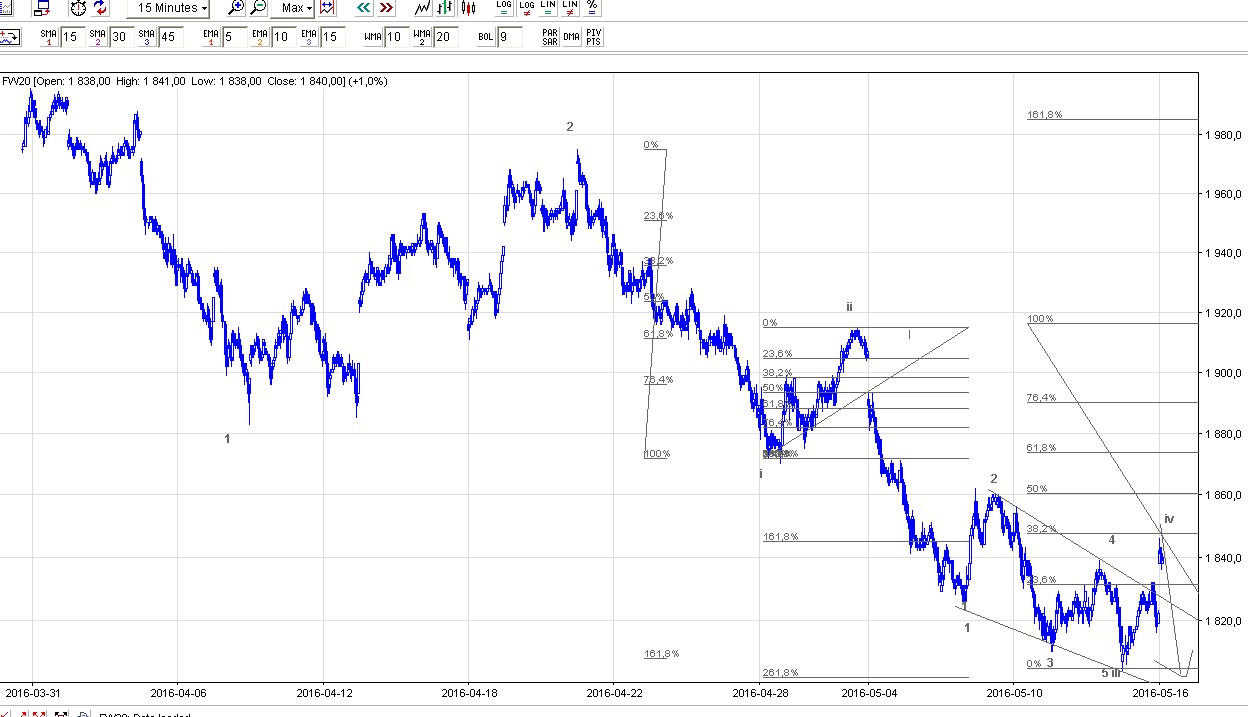
Task: Click the EMA 1 period field showing 5
Action: pos(234,37)
